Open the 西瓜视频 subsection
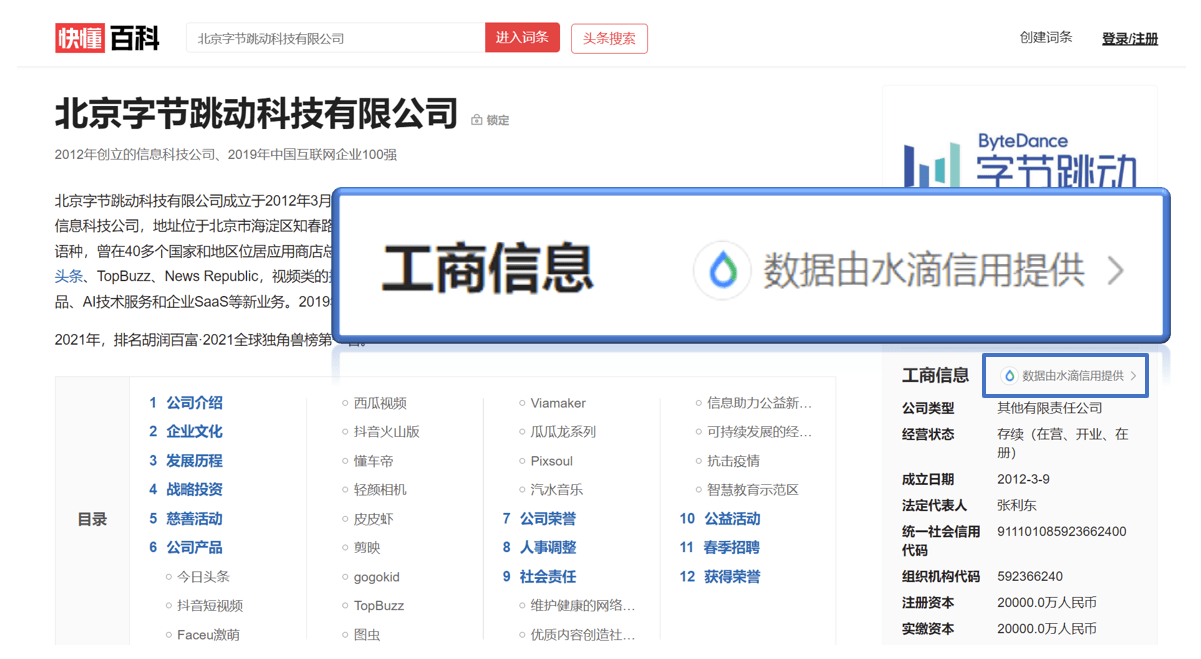Image resolution: width=1201 pixels, height=659 pixels. tap(380, 403)
